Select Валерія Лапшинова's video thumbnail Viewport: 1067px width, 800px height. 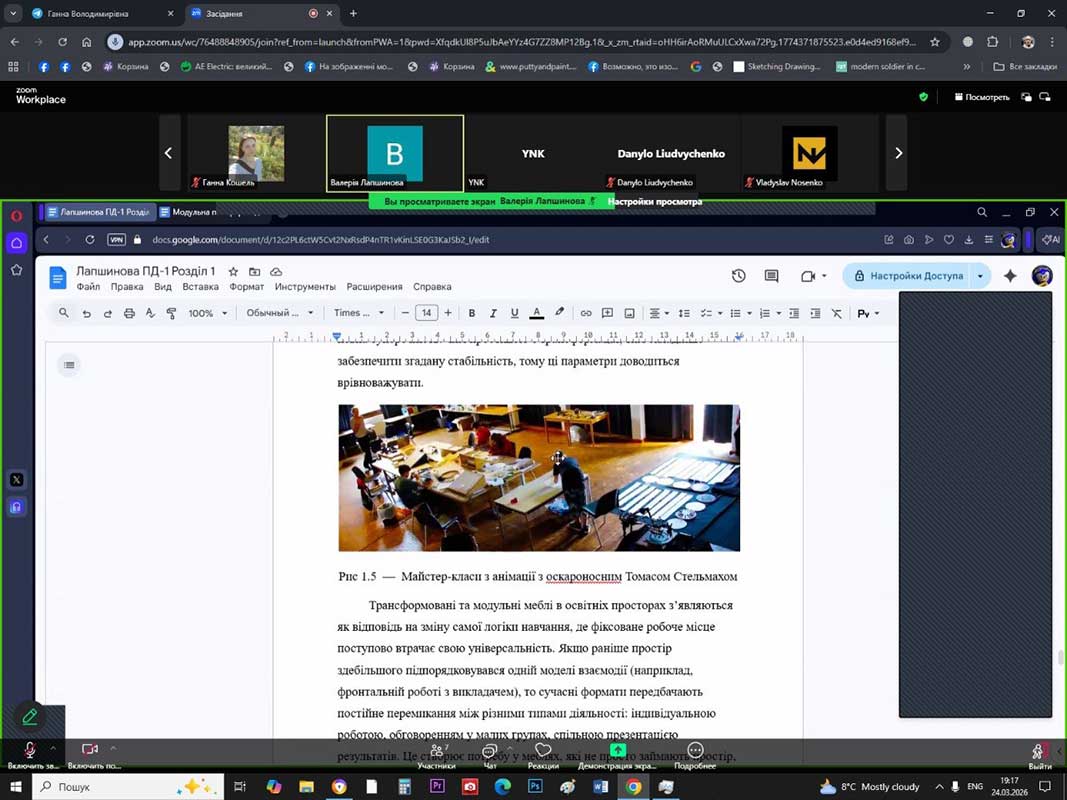395,153
